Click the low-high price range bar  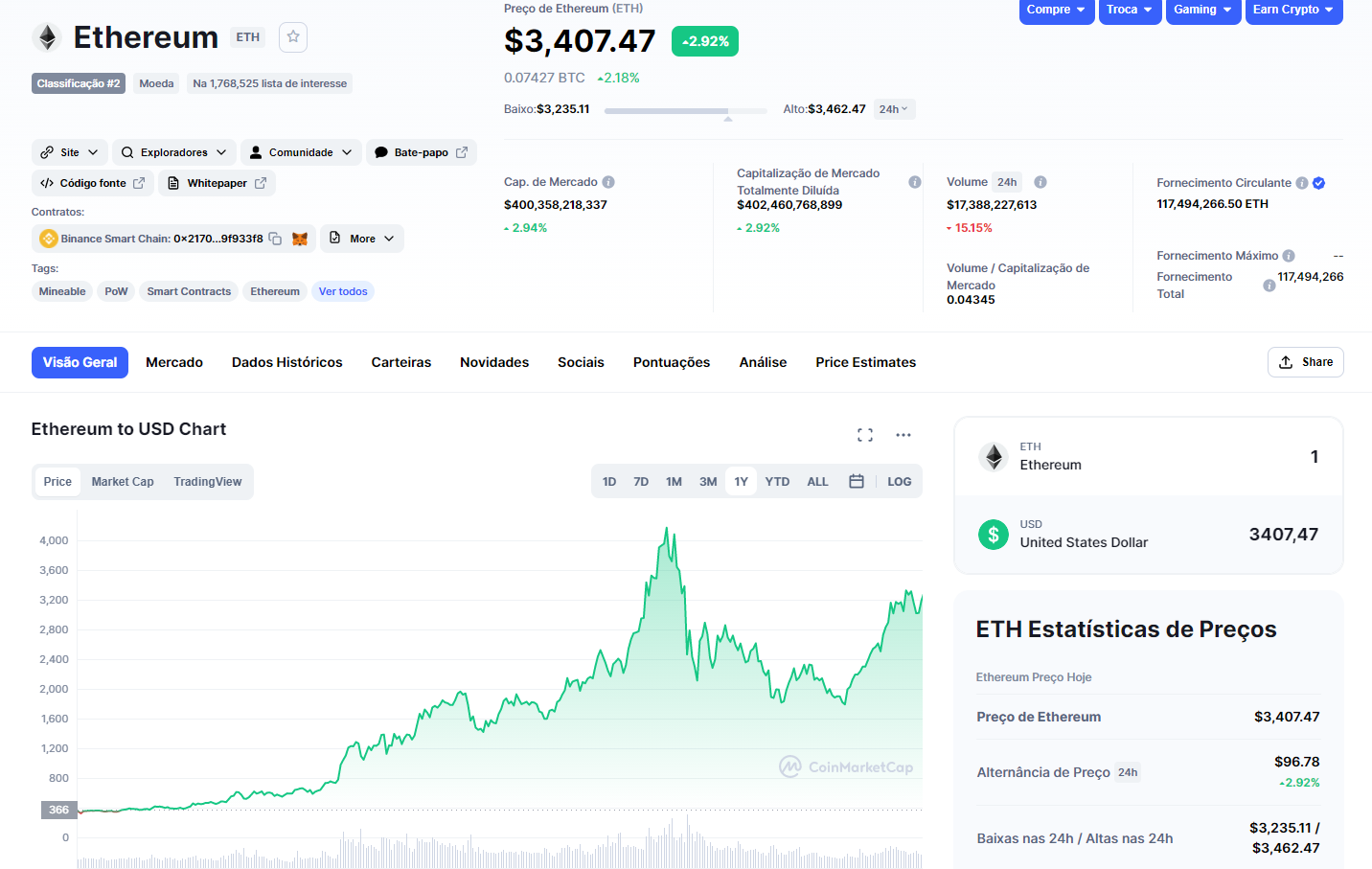pos(686,111)
